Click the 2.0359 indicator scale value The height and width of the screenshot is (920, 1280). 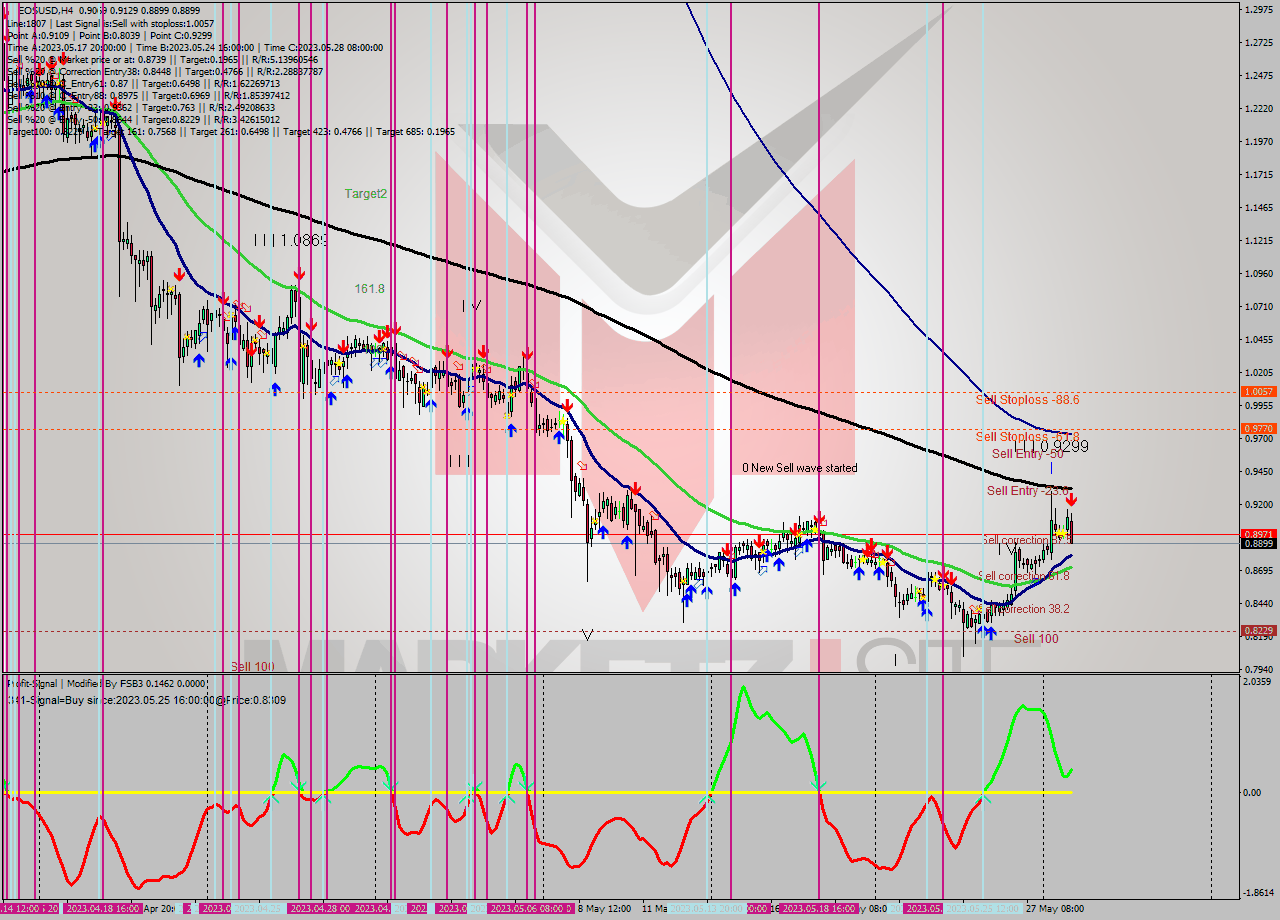(1258, 682)
